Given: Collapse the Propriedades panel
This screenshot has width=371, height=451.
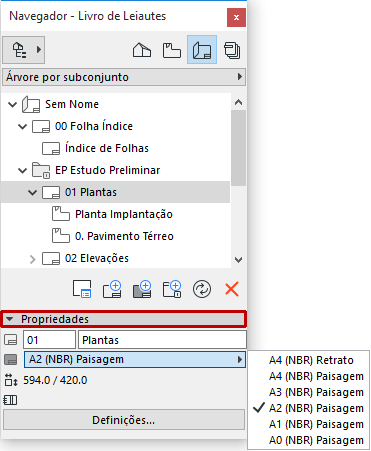Looking at the screenshot, I should pos(124,319).
